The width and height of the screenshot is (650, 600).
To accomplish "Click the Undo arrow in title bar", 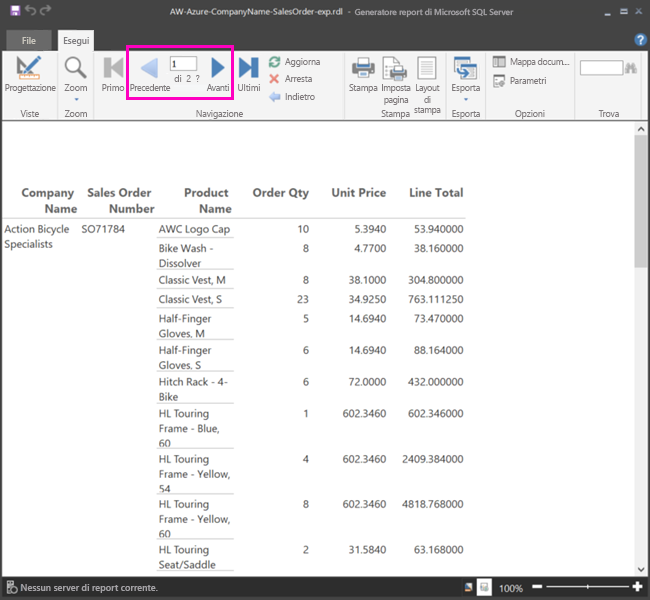I will pyautogui.click(x=31, y=10).
